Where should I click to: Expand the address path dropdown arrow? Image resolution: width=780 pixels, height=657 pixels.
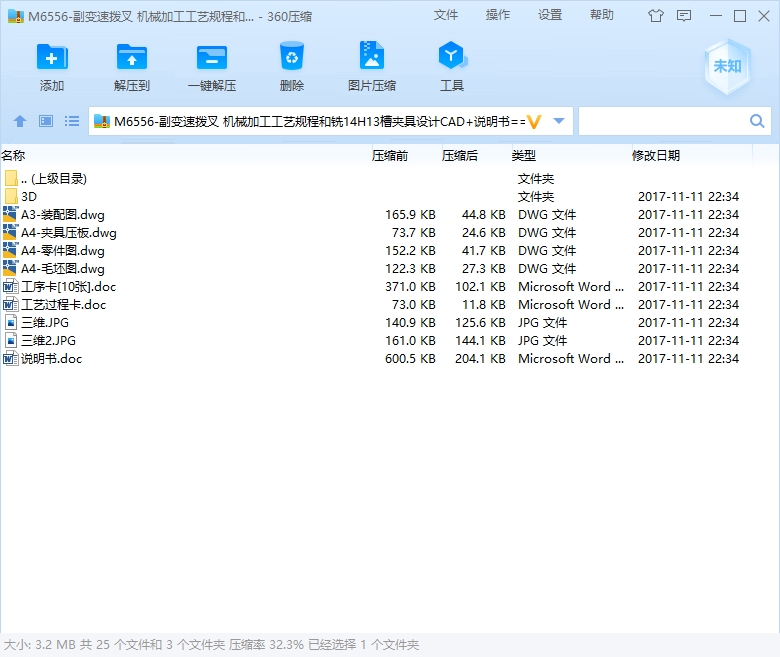click(x=559, y=121)
